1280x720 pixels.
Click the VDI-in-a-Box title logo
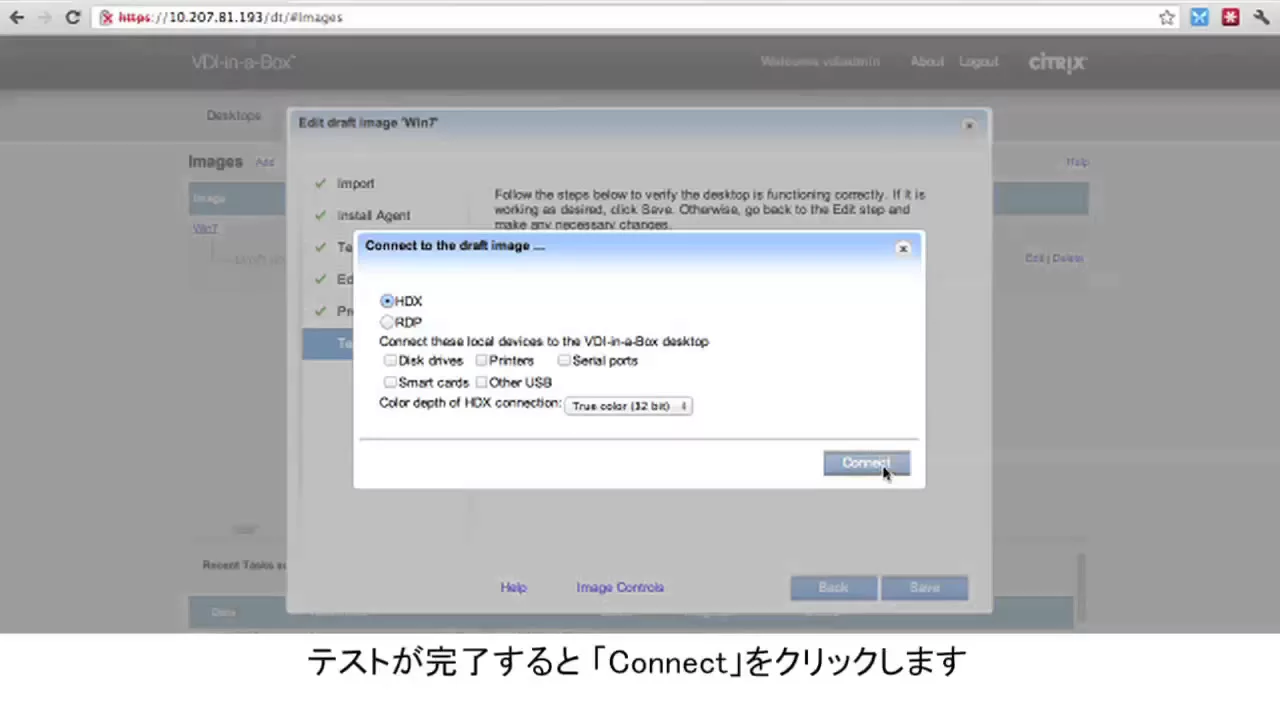click(x=243, y=62)
